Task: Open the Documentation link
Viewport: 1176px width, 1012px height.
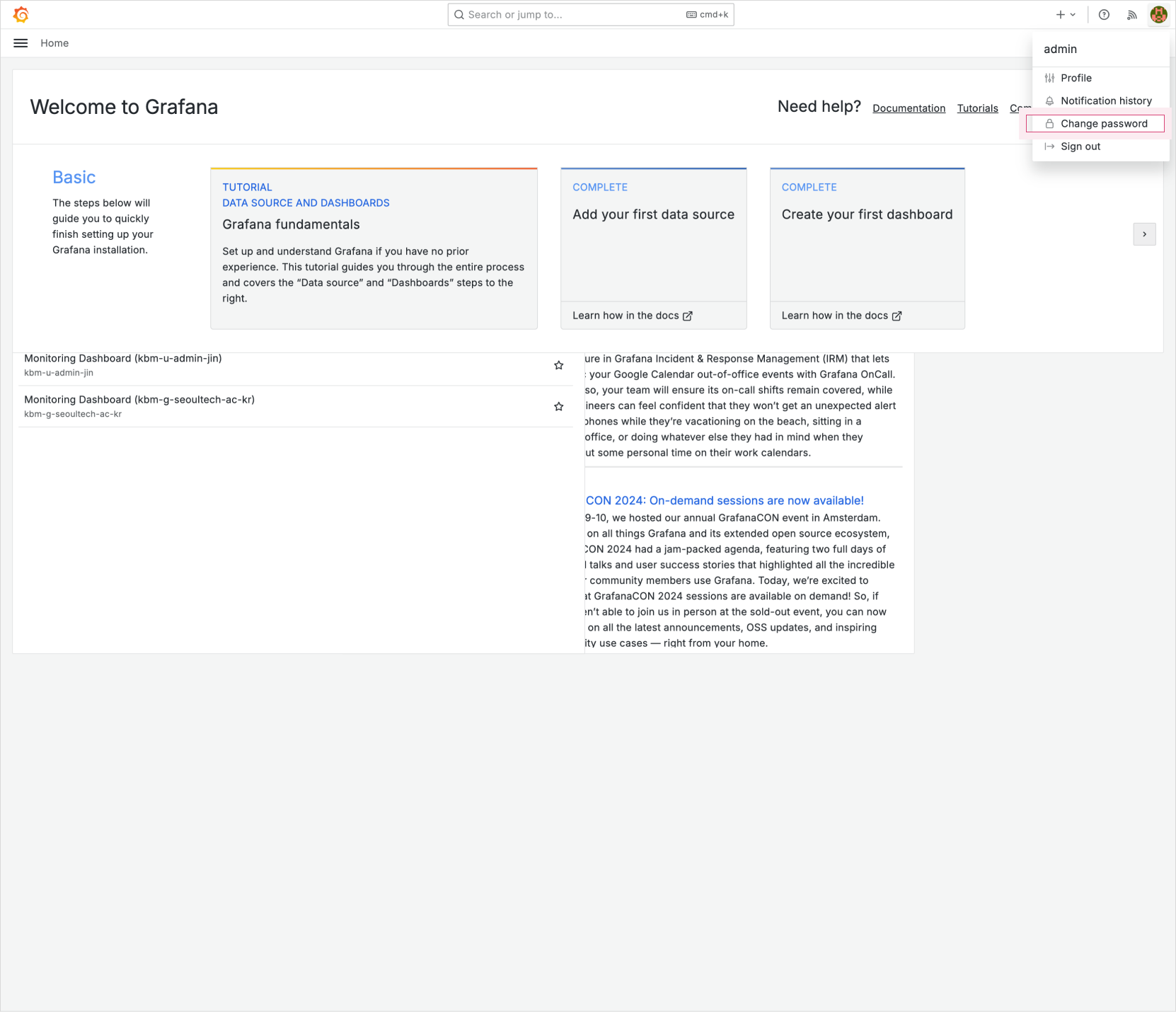Action: [909, 108]
